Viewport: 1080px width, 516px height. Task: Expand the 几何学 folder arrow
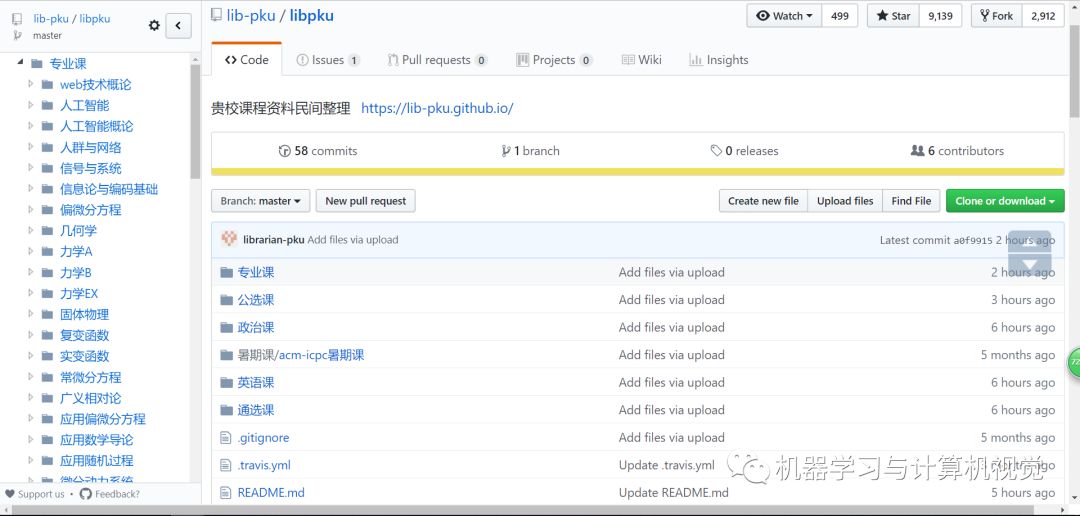(30, 230)
